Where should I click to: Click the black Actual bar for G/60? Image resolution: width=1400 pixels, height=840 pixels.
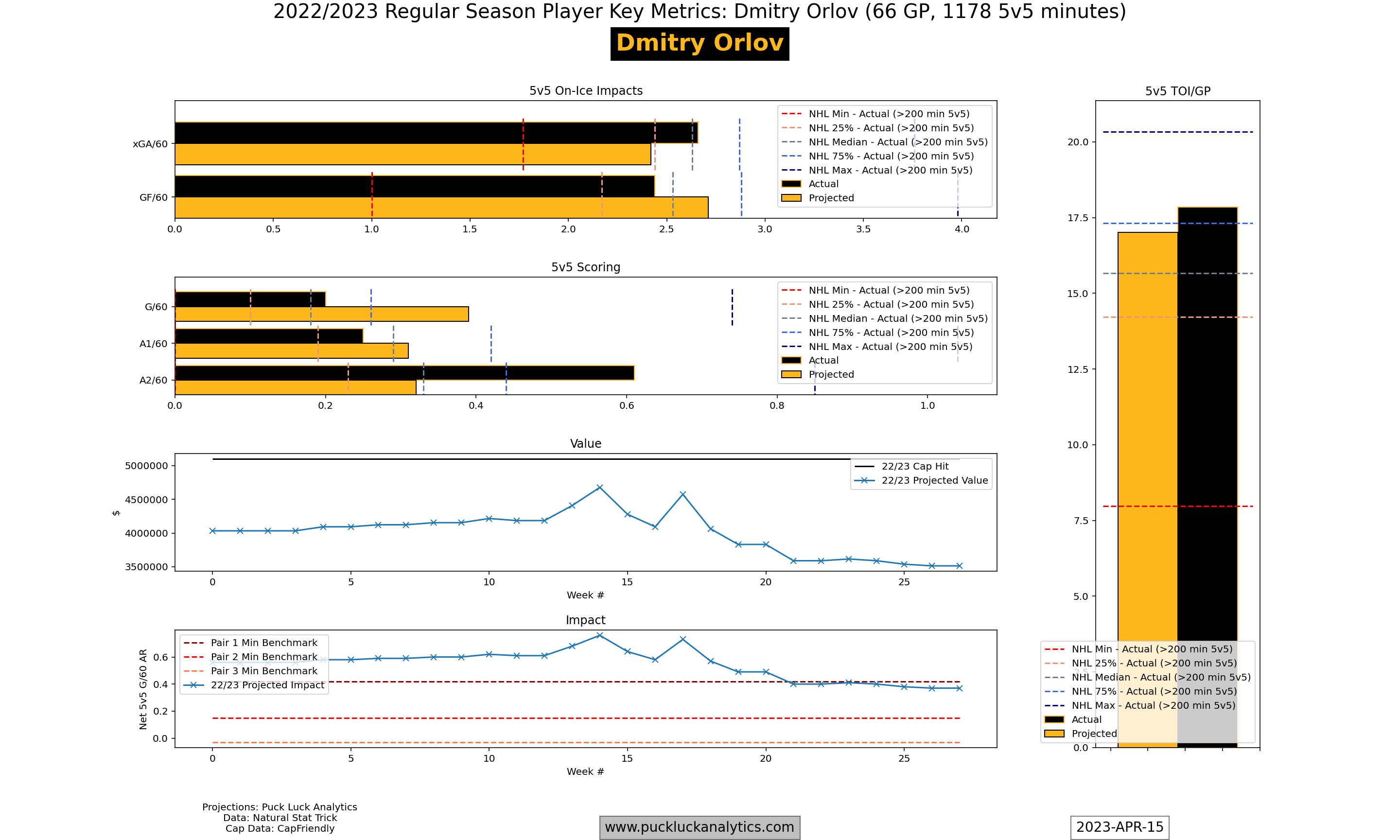(x=250, y=299)
